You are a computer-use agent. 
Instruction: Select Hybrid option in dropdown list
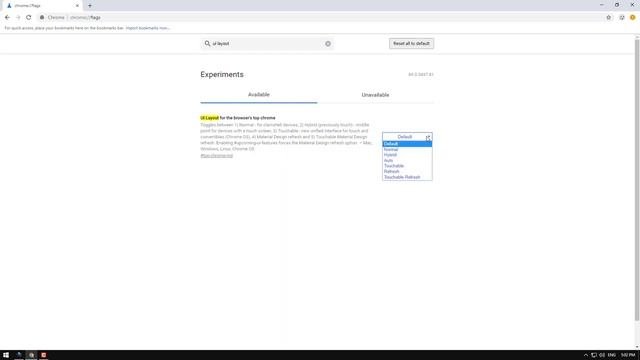point(407,155)
